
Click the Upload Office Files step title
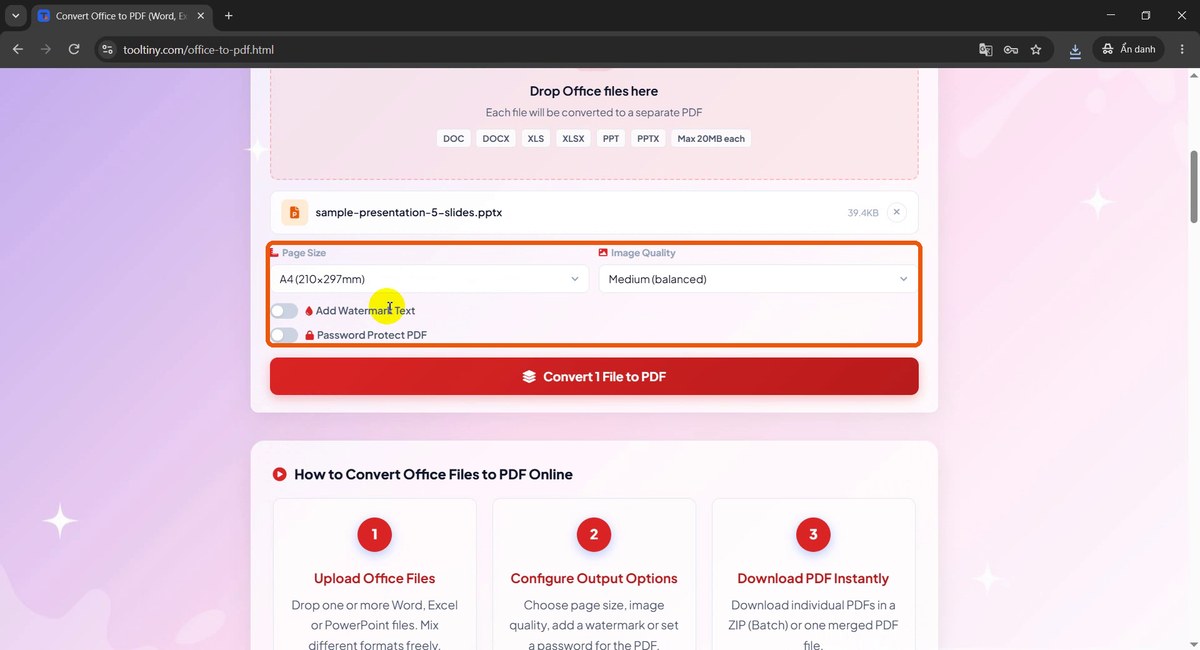[x=375, y=578]
